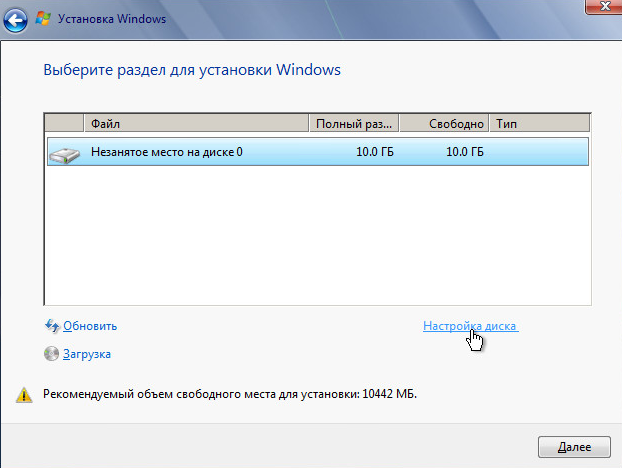Sort by the Полный раз... column header

[354, 123]
